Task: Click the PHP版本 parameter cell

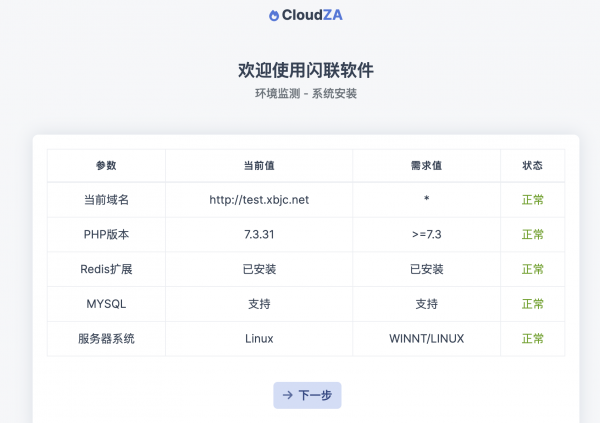Action: [x=106, y=234]
